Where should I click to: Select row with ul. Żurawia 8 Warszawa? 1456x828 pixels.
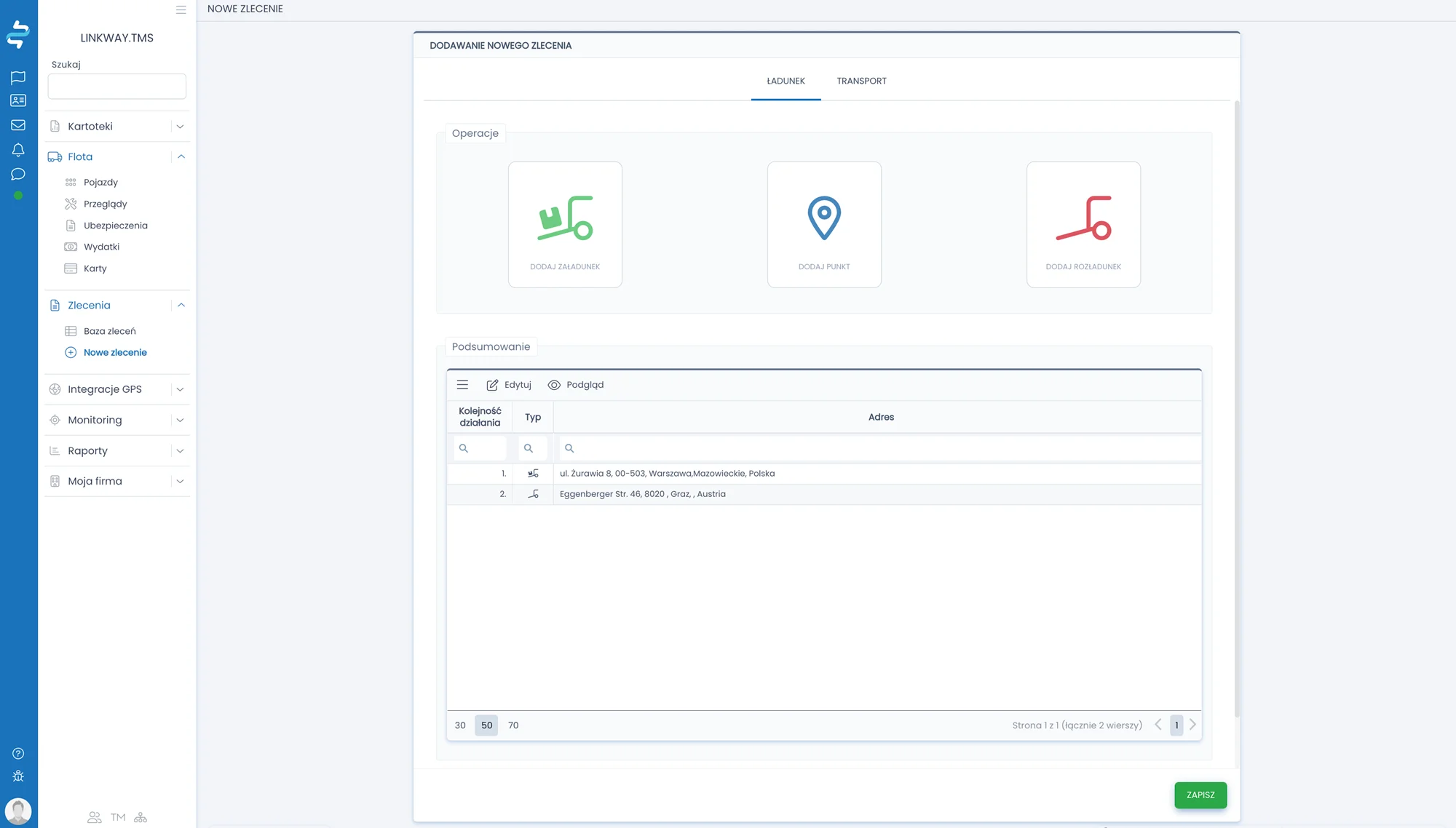click(x=824, y=474)
